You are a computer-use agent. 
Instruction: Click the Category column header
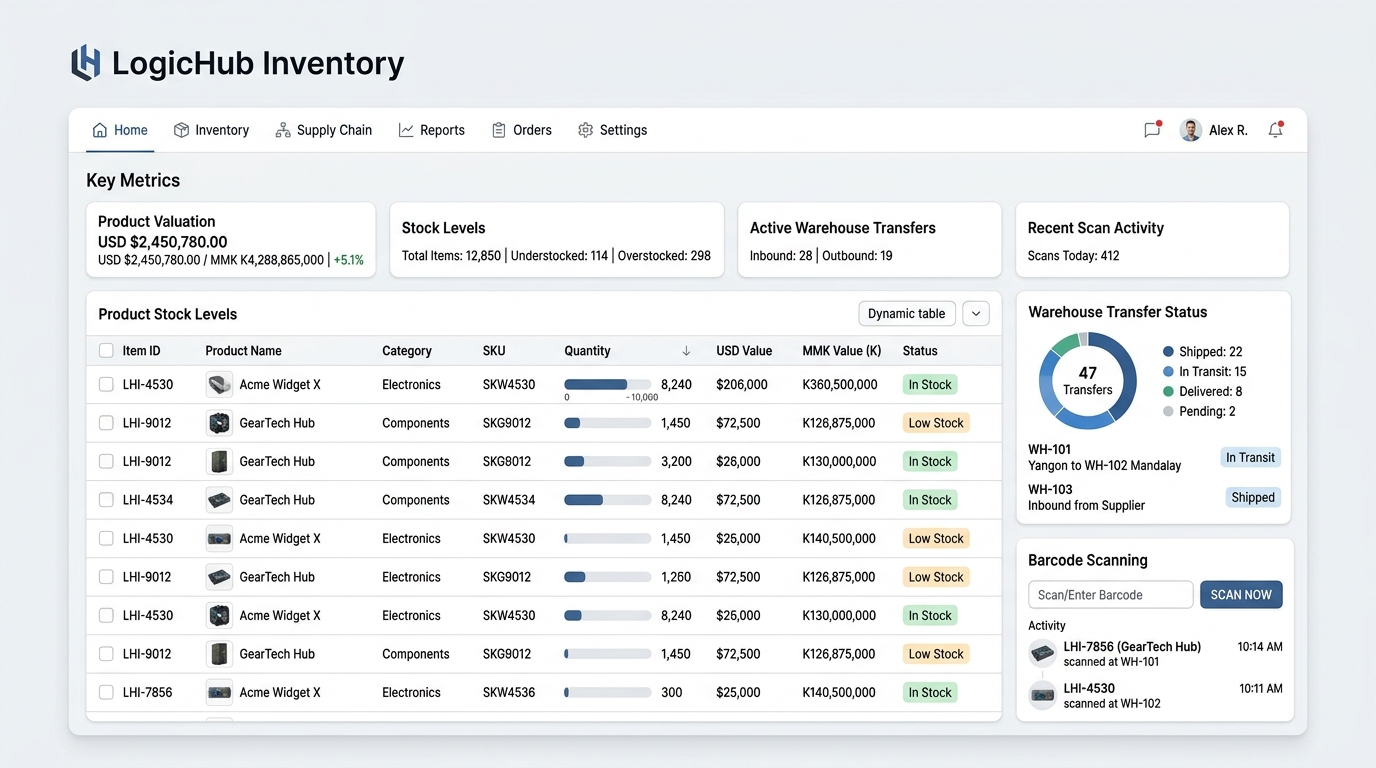pyautogui.click(x=407, y=351)
